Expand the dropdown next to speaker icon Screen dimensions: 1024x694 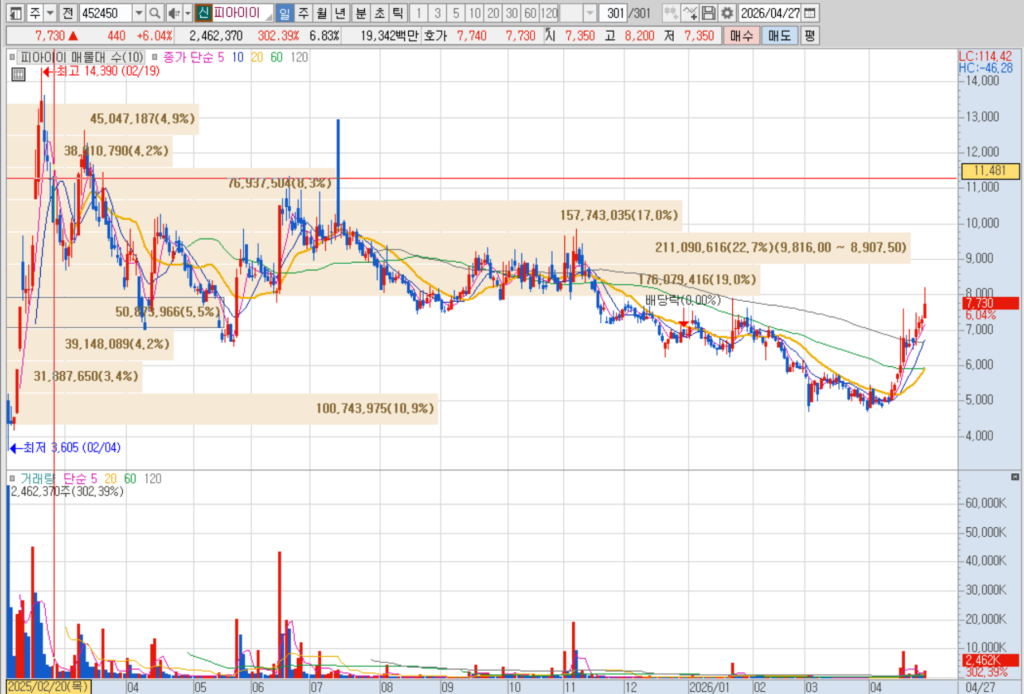tap(187, 12)
